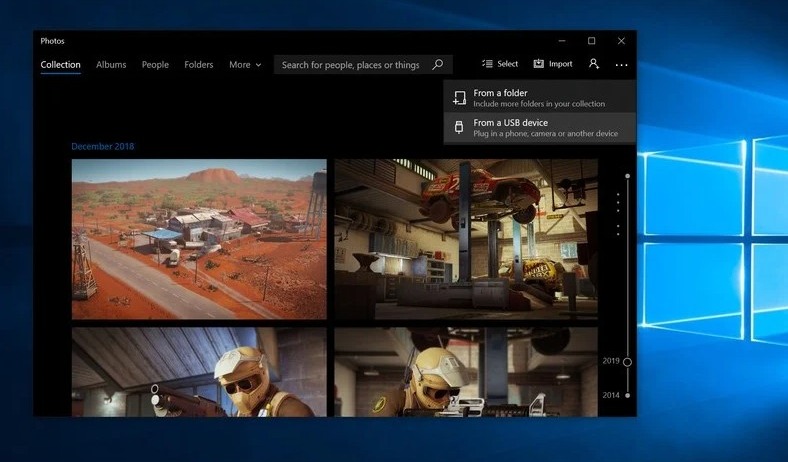Switch to the Albums tab
The height and width of the screenshot is (462, 788).
[x=111, y=65]
